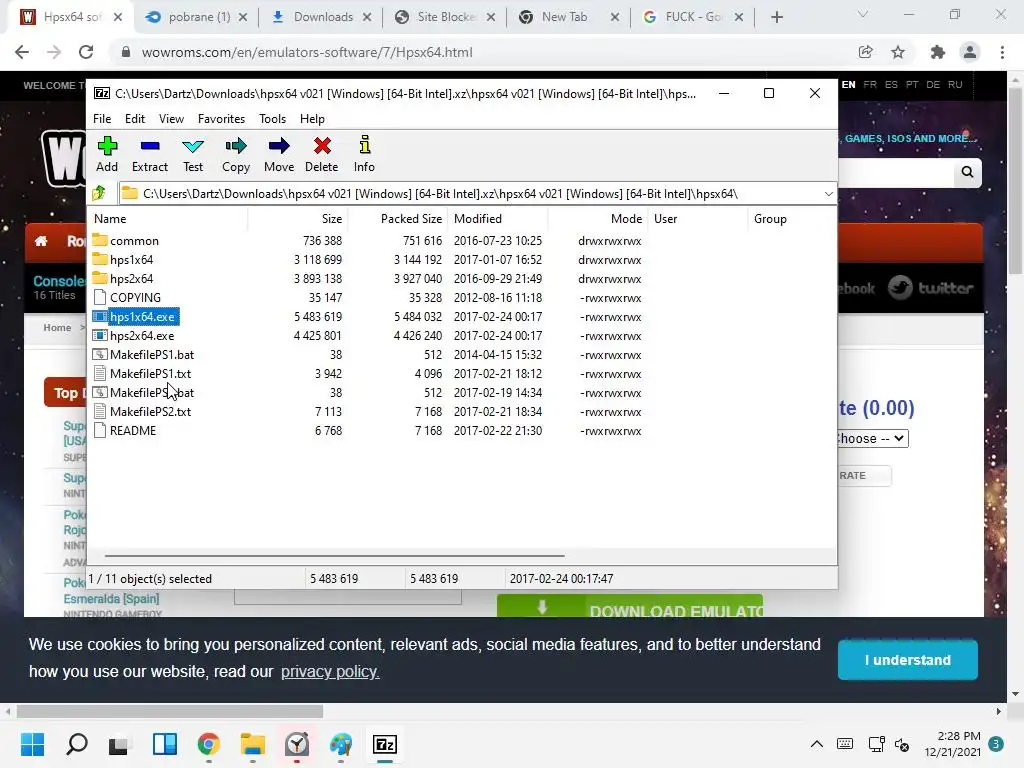Sort by the Group column header
1024x768 pixels.
click(792, 219)
